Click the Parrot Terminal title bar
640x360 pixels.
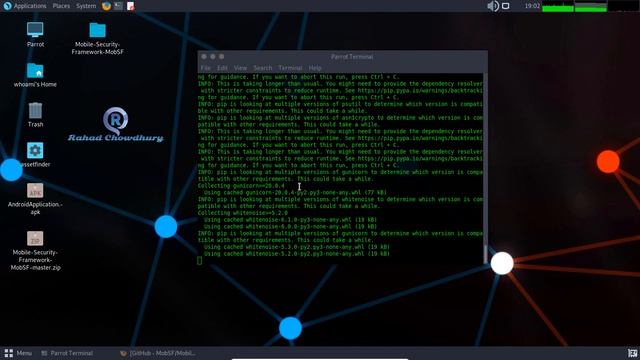click(x=342, y=57)
